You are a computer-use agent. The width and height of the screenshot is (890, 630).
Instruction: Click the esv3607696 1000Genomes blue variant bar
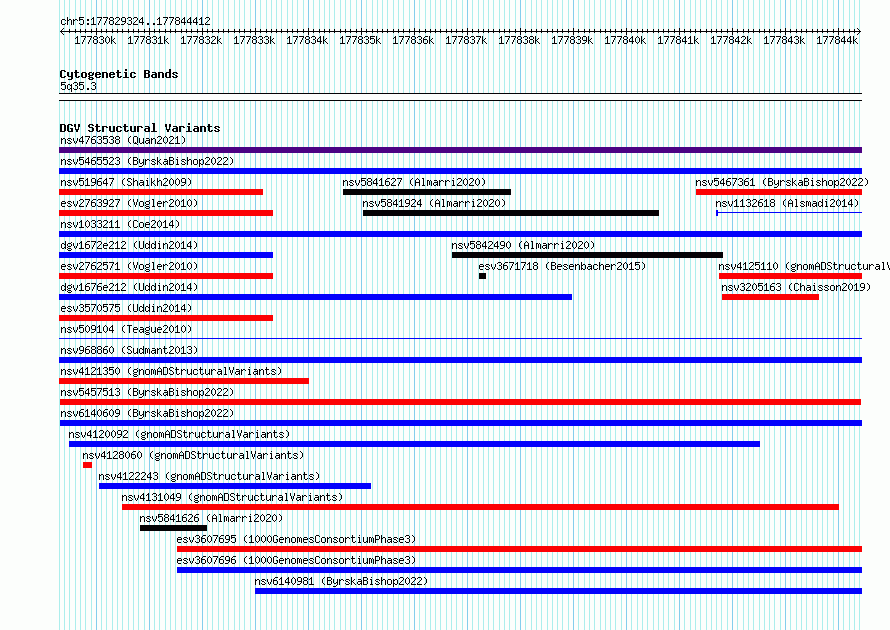[x=519, y=570]
